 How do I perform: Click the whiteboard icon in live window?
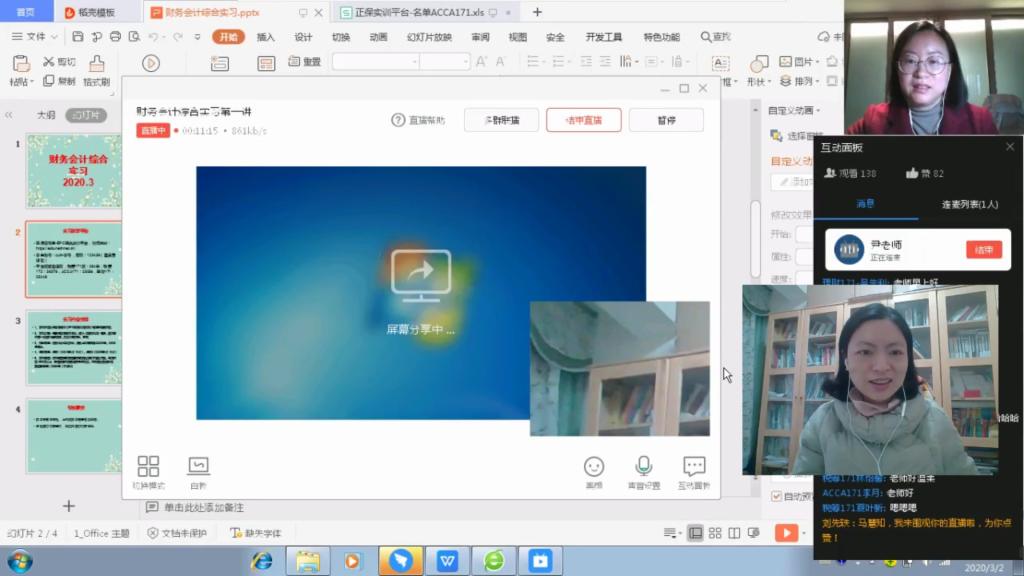[x=198, y=467]
